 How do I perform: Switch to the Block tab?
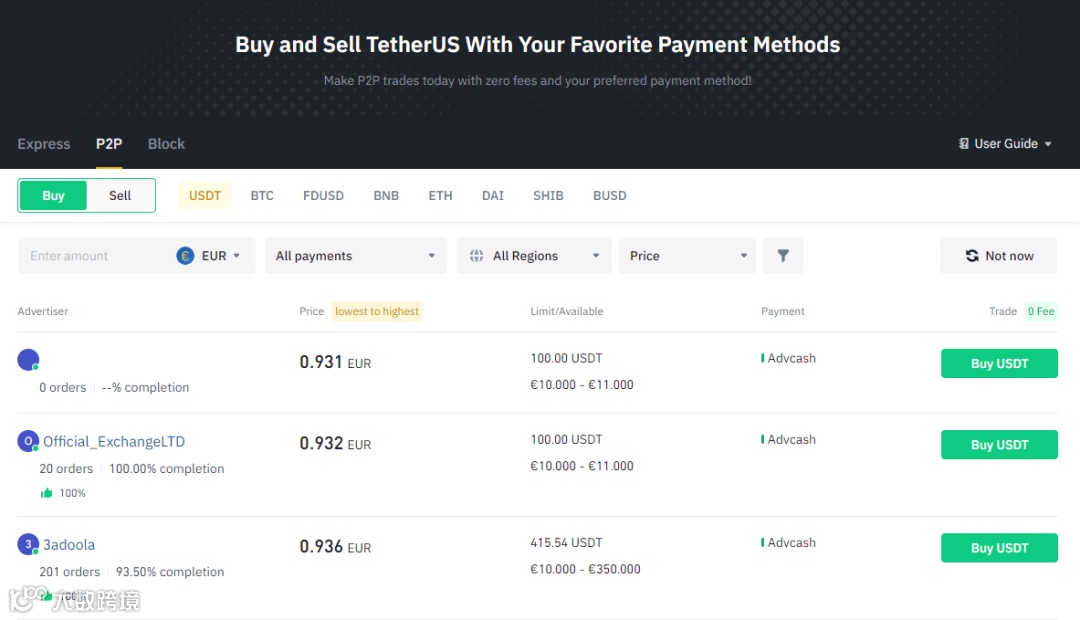click(x=166, y=144)
